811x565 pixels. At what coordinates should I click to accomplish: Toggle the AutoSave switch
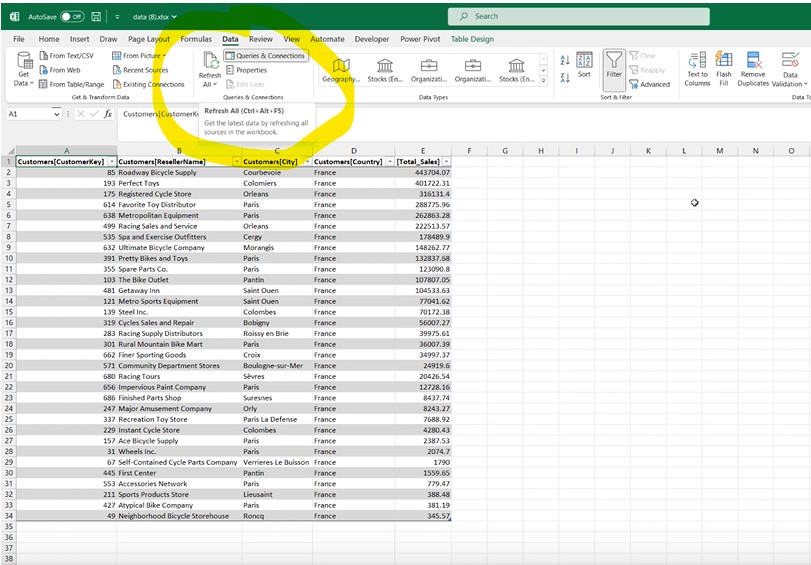[72, 17]
